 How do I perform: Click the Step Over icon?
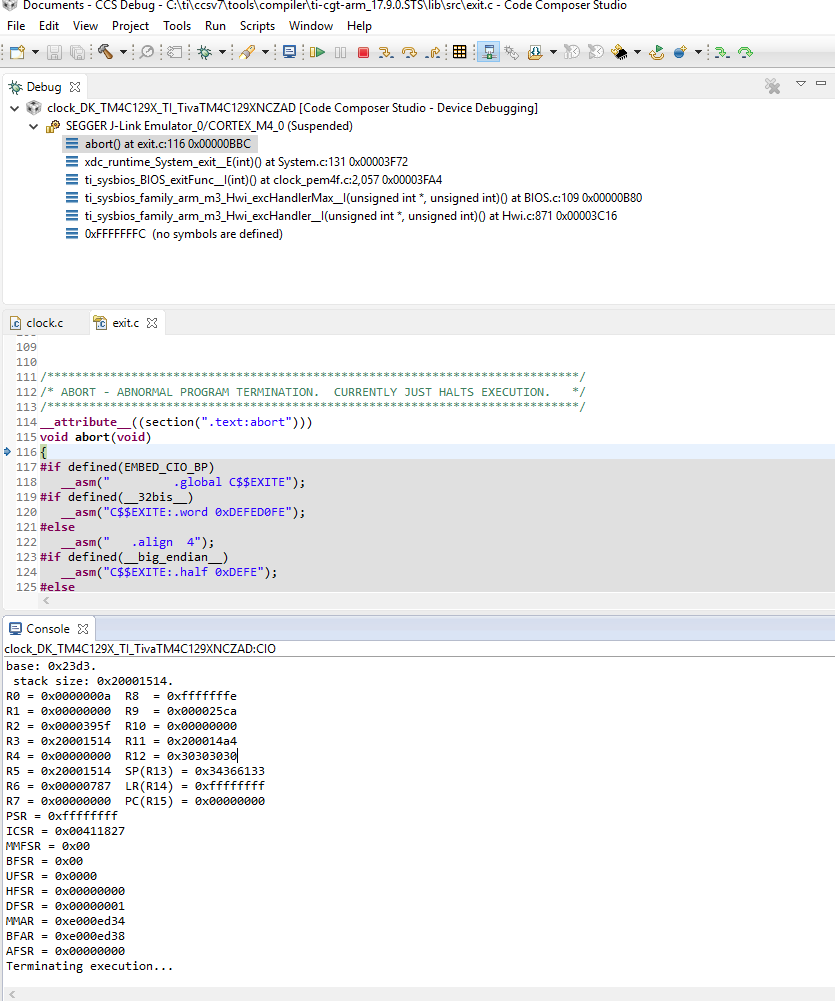[x=409, y=52]
